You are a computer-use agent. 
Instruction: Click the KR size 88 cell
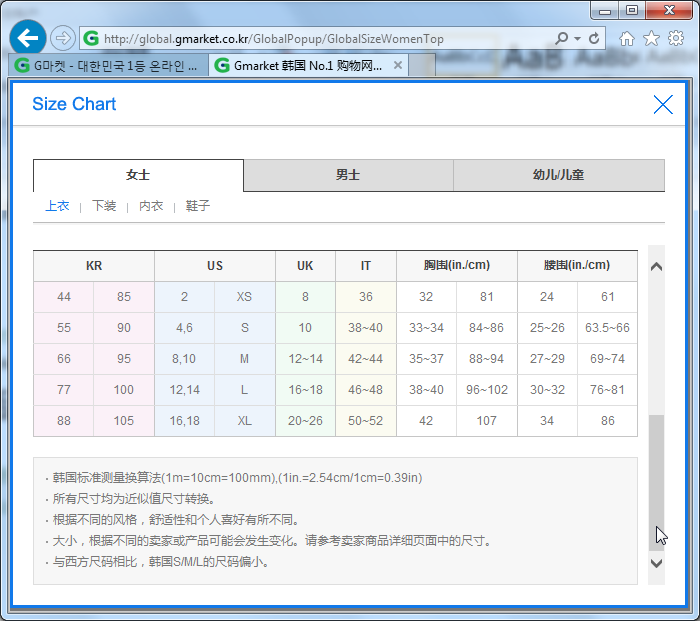point(64,421)
